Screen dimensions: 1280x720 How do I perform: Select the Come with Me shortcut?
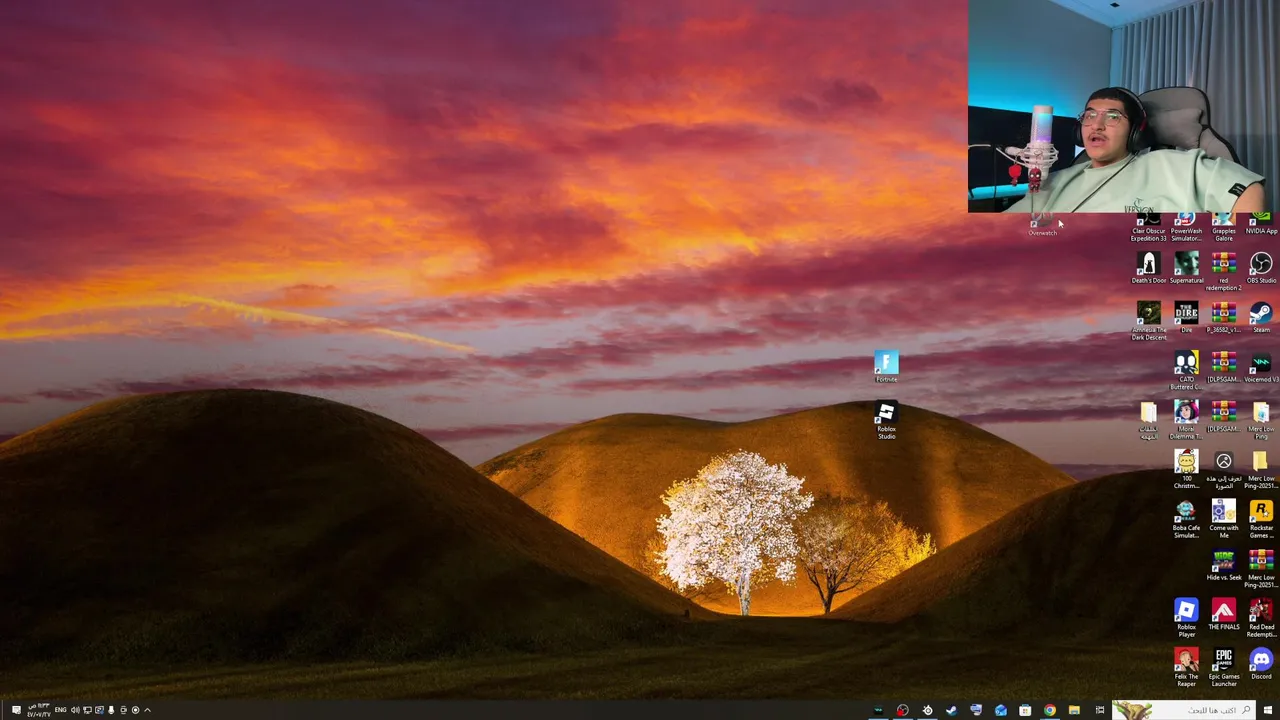[x=1224, y=519]
